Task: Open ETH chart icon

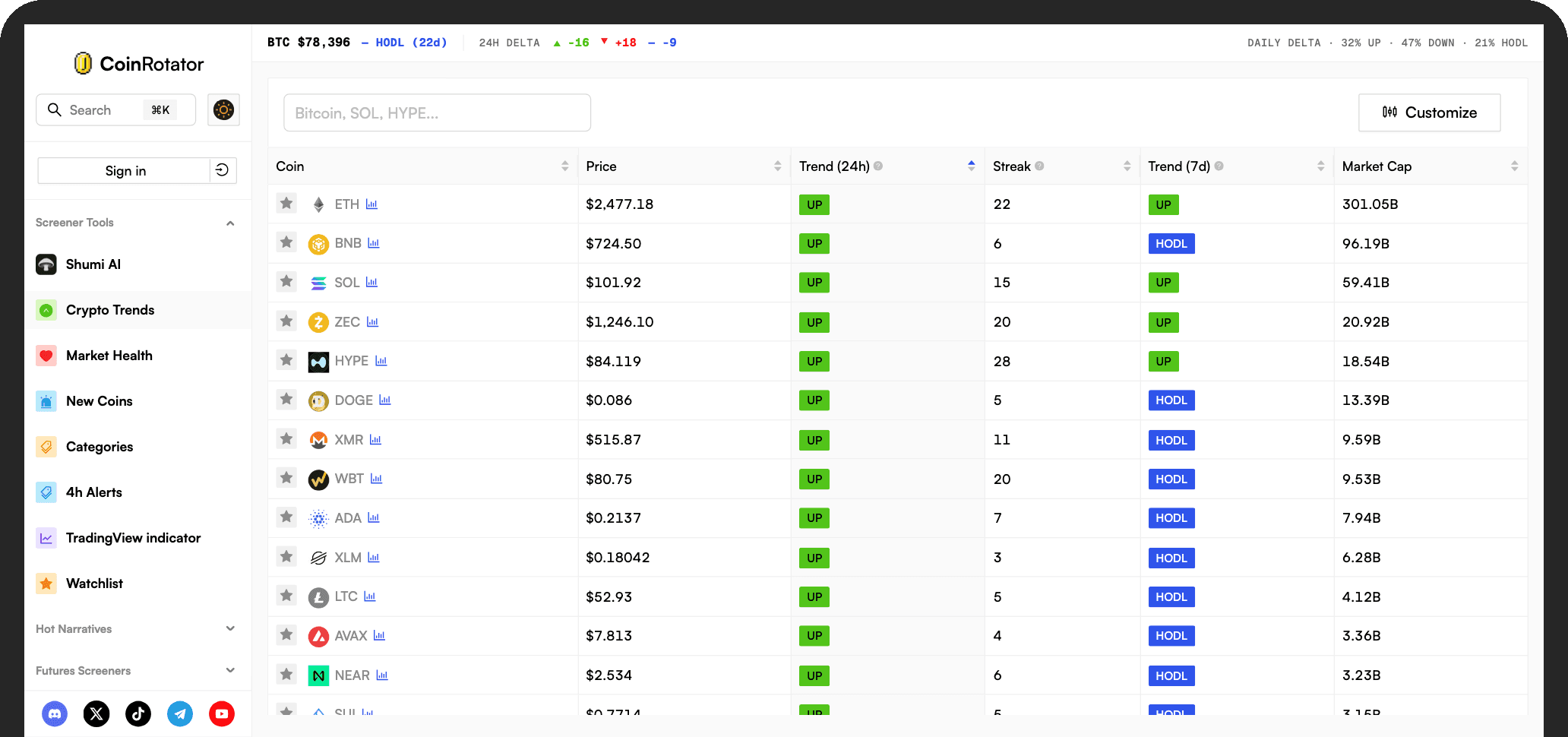Action: point(371,204)
